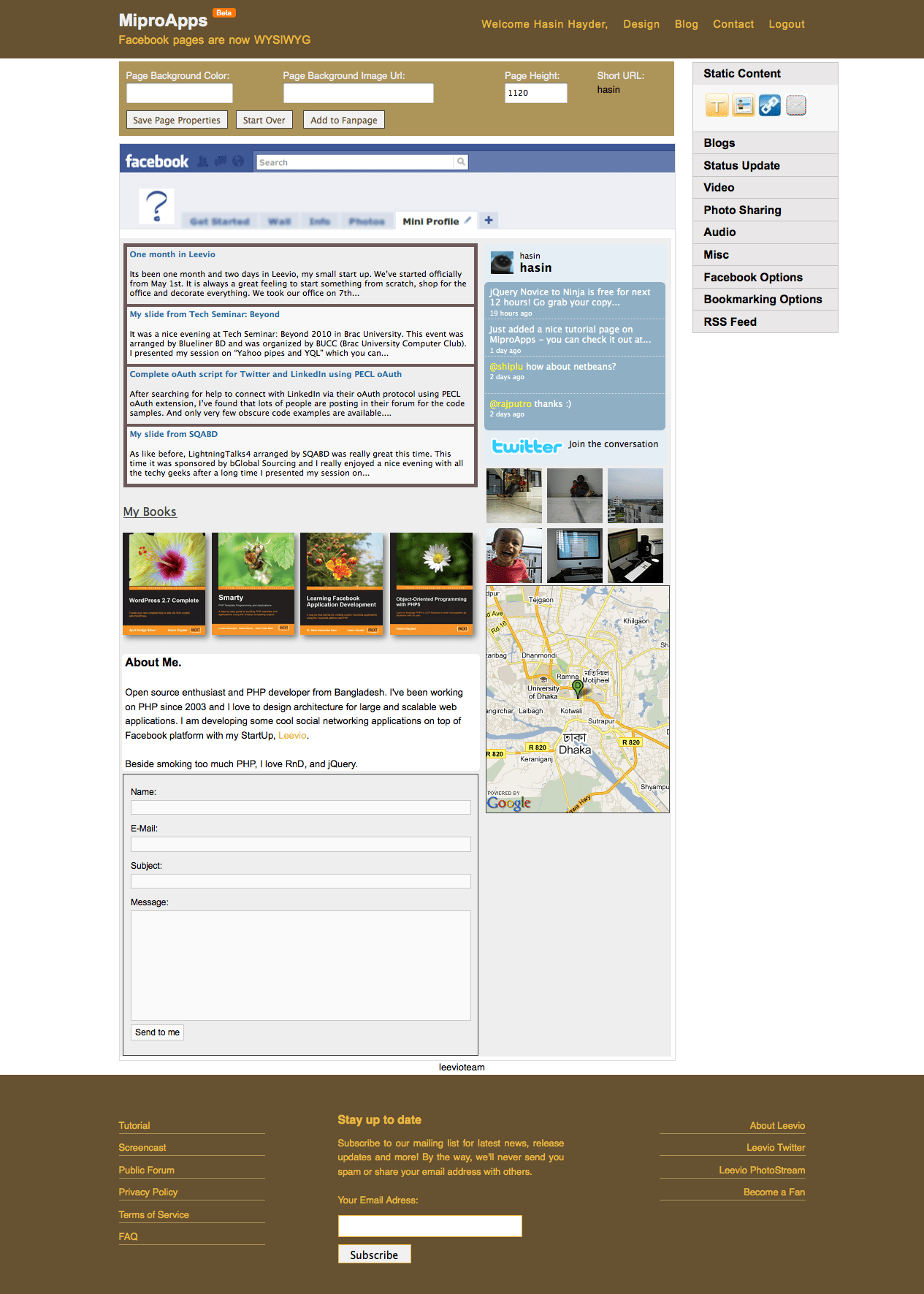Open the FAQ footer link
Viewport: 924px width, 1294px height.
129,1237
